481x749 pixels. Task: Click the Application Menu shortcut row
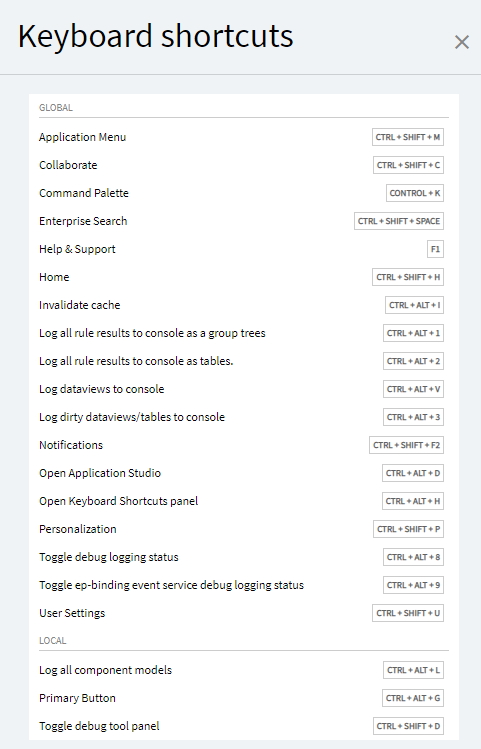244,137
